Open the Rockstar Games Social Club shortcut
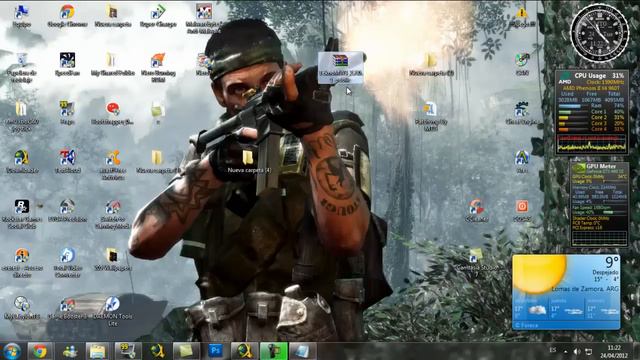640x360 pixels. point(22,214)
